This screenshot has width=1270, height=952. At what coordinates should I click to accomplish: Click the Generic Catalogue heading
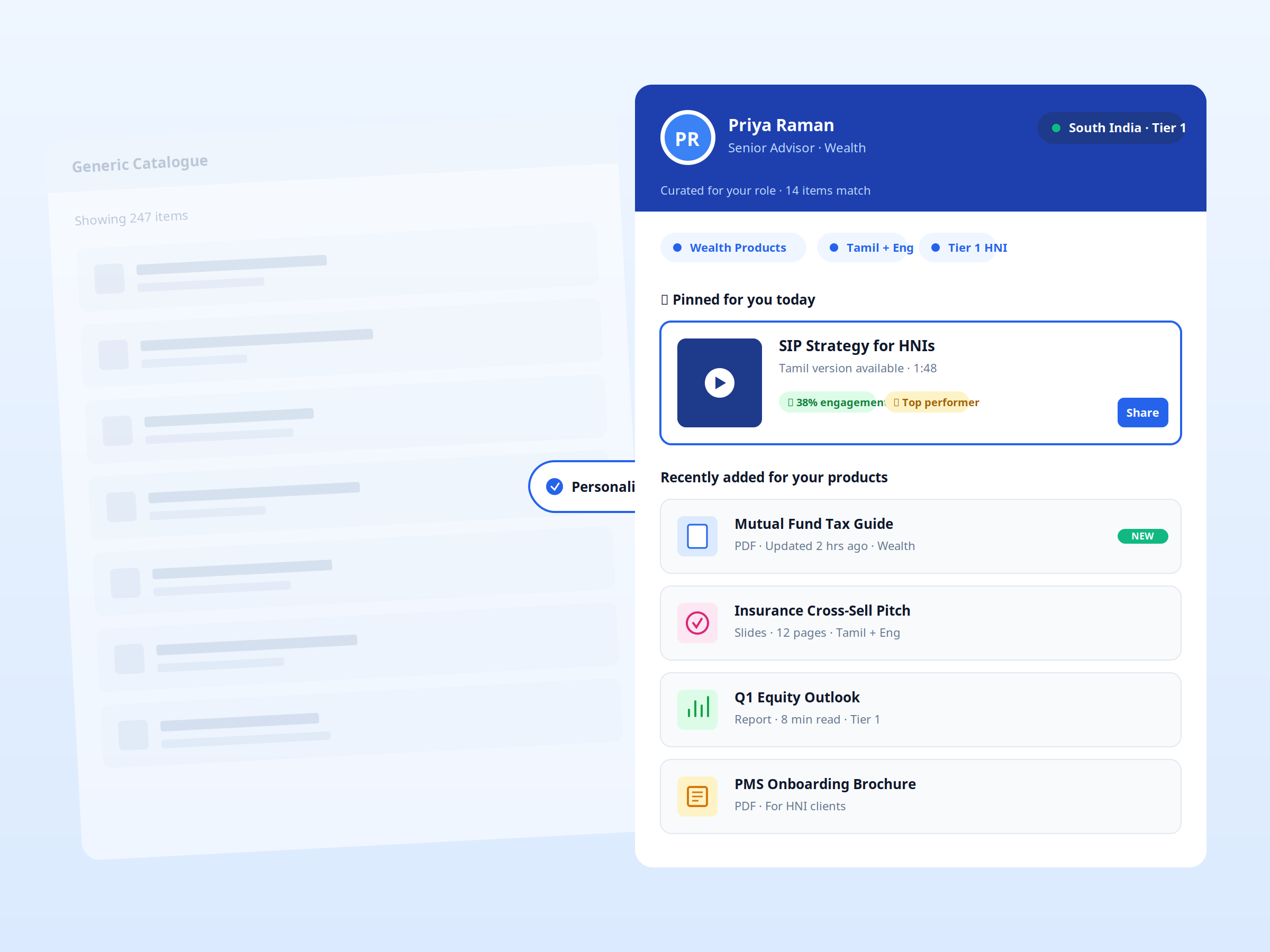pyautogui.click(x=140, y=164)
